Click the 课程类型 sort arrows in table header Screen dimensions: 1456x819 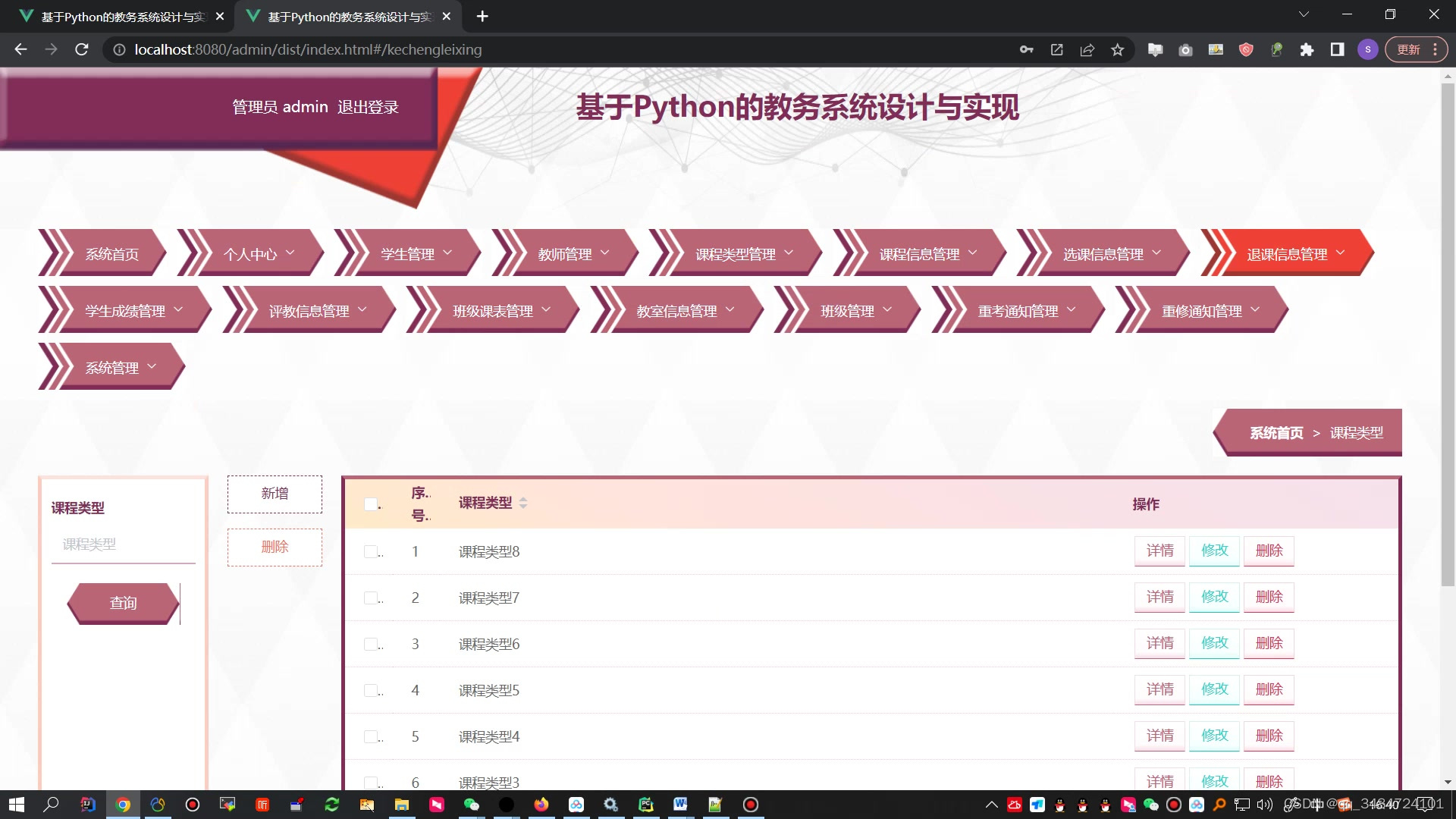pos(523,503)
